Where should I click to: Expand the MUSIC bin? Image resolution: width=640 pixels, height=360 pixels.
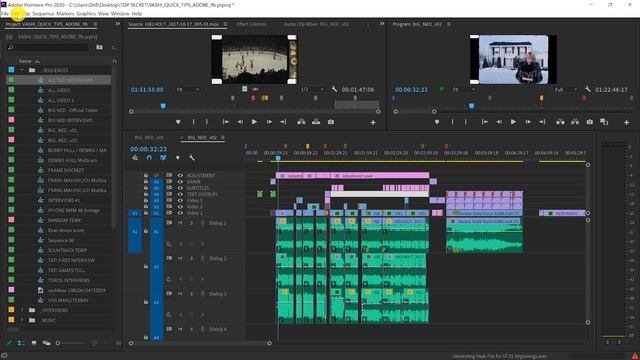22,320
